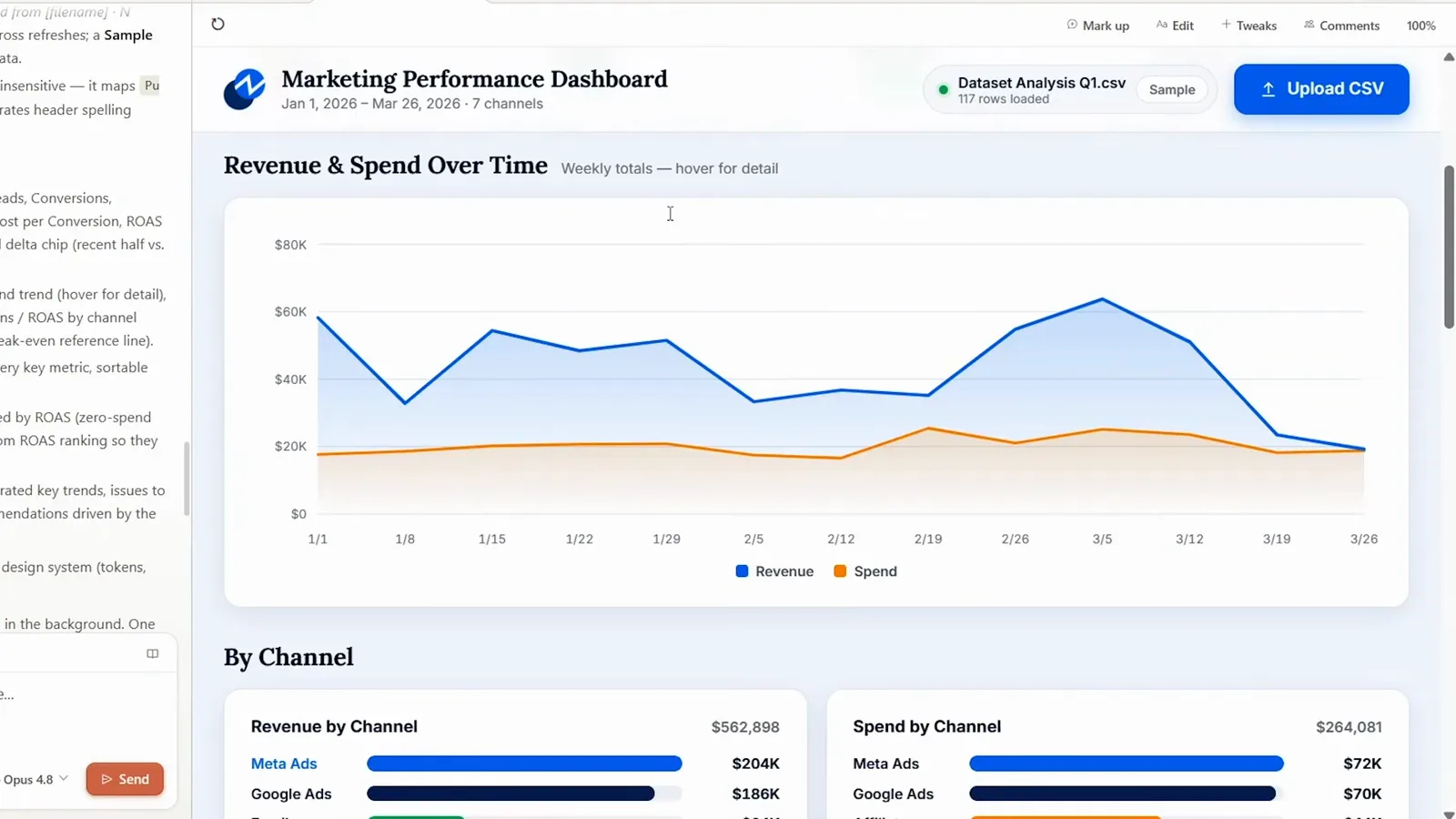The width and height of the screenshot is (1456, 819).
Task: Toggle the Revenue legend item
Action: pyautogui.click(x=774, y=571)
